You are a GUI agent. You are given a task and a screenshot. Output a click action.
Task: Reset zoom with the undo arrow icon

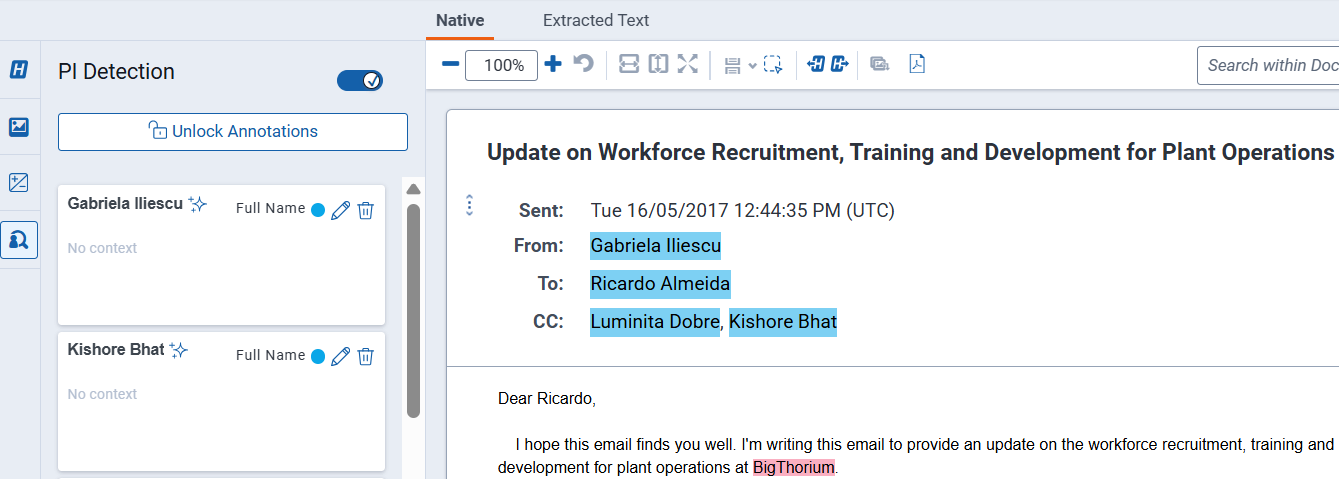click(583, 65)
